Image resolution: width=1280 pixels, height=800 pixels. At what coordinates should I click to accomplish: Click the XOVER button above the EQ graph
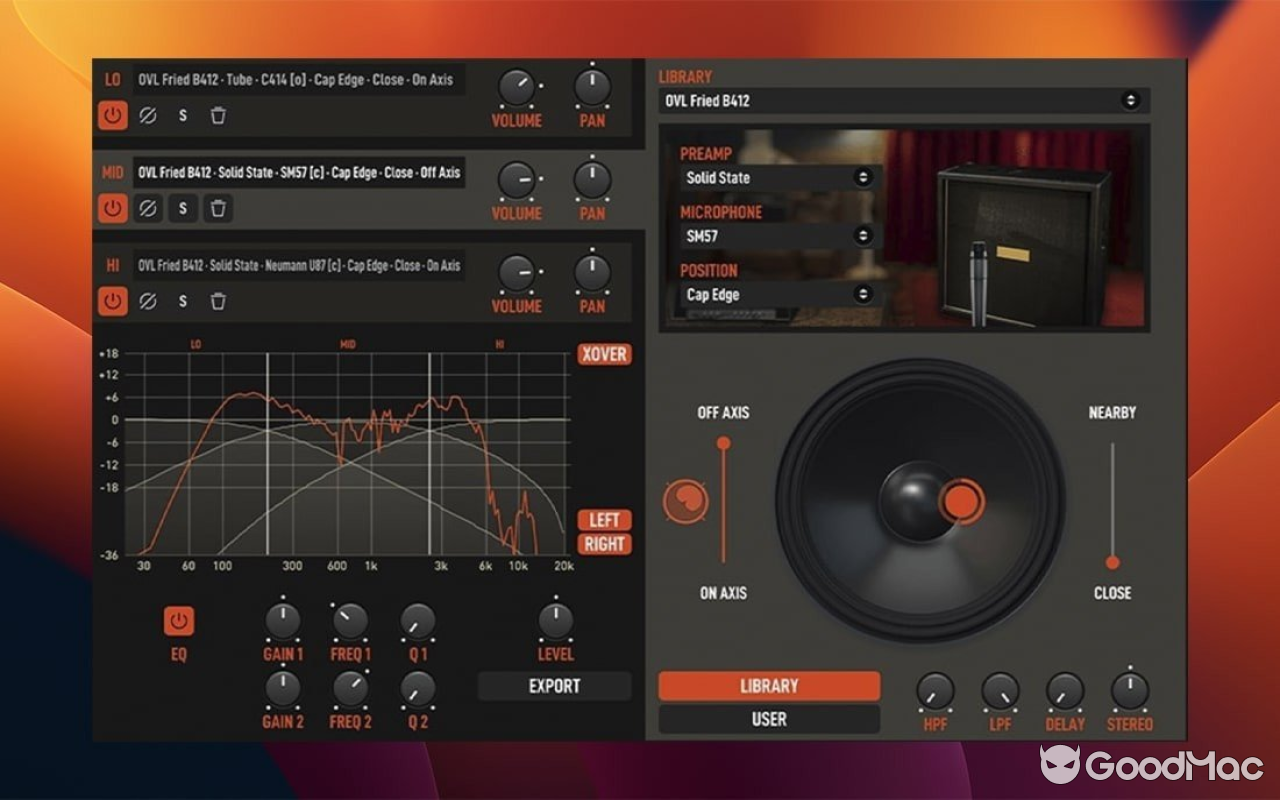coord(603,354)
